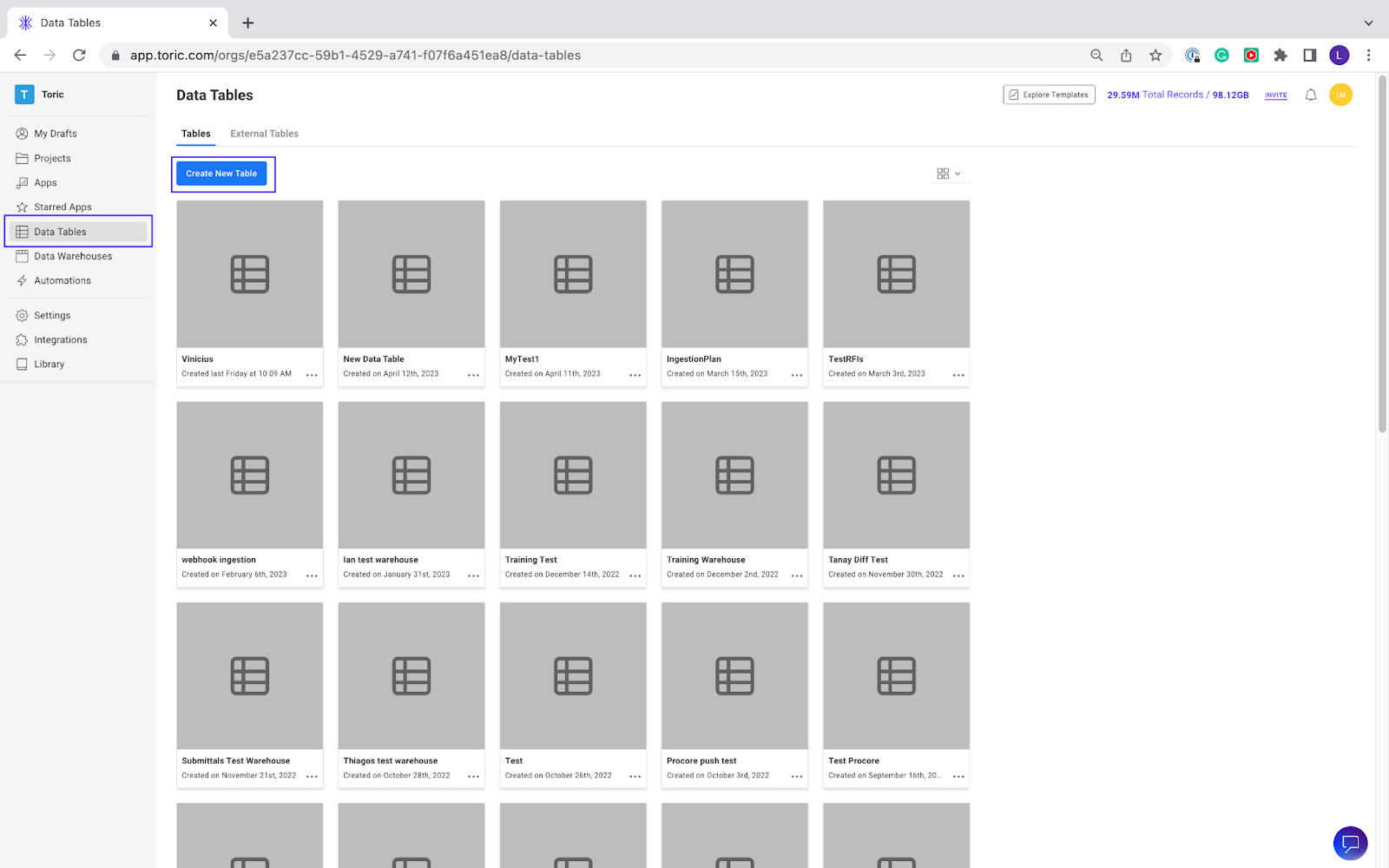Open the IngestionPlan table thumbnail

coord(734,274)
